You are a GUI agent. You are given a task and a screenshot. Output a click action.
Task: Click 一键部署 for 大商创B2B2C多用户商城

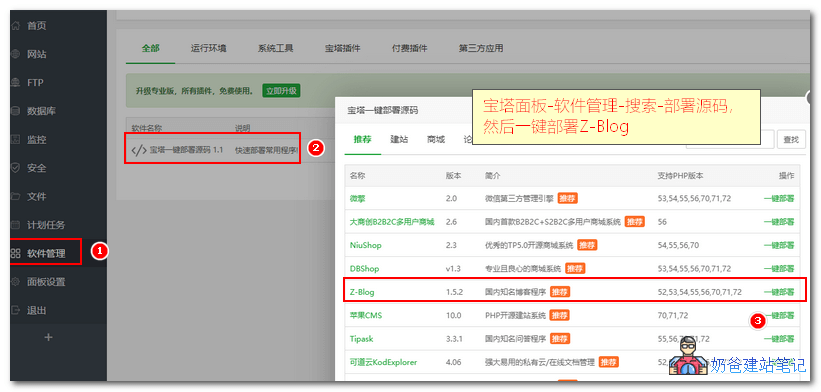pos(779,222)
